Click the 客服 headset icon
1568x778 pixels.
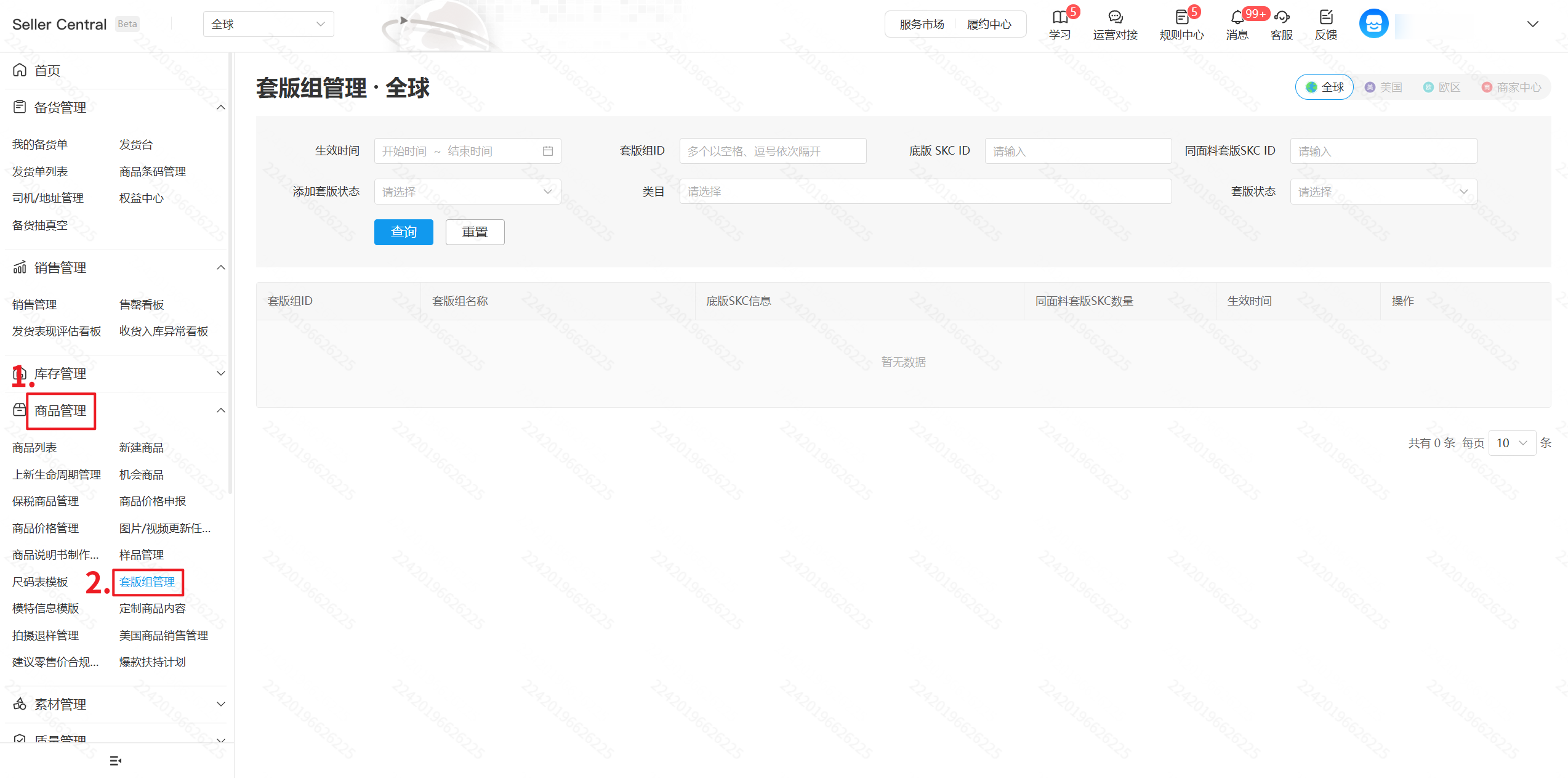[1282, 17]
